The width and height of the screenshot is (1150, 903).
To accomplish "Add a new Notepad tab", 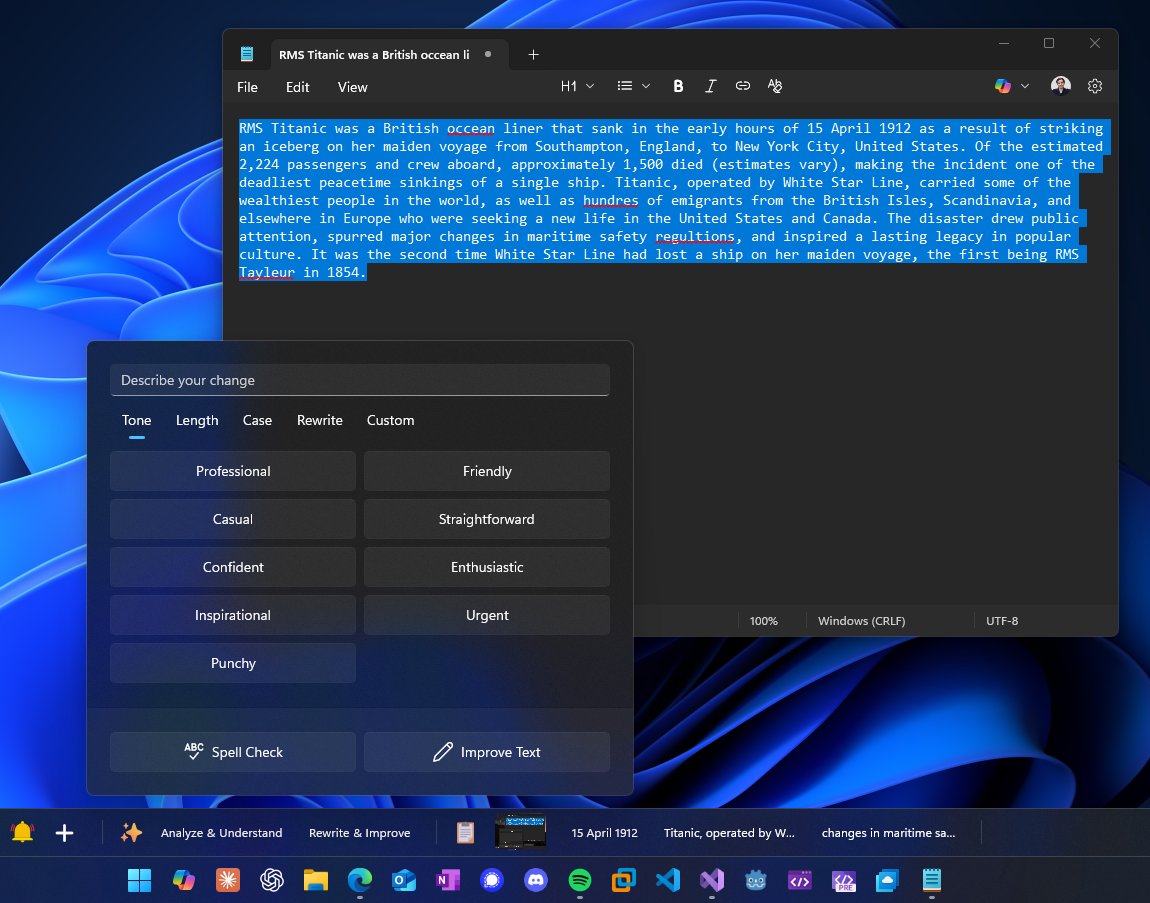I will click(533, 55).
